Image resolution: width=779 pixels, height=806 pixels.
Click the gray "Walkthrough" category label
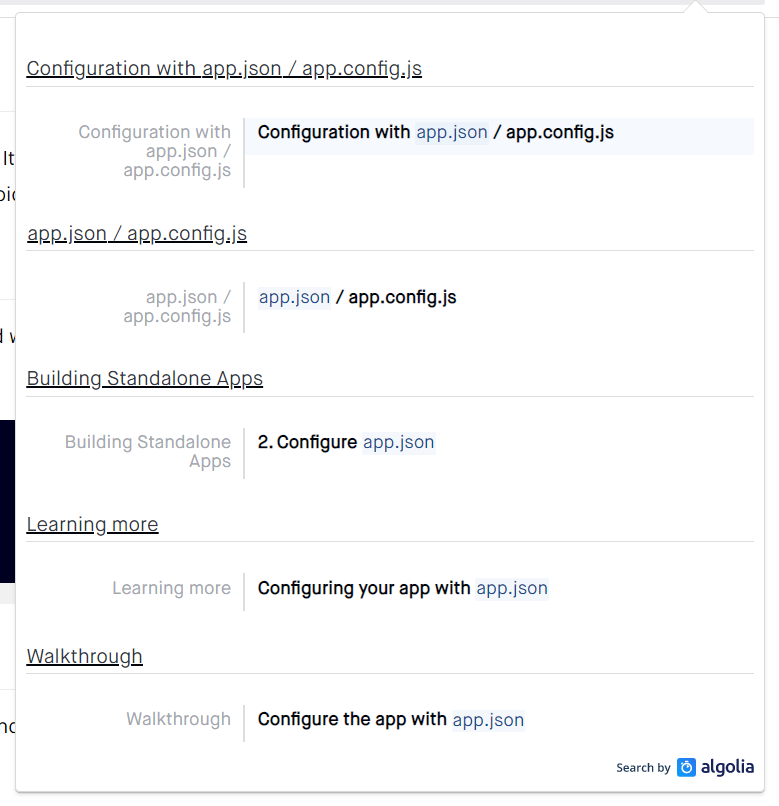click(178, 719)
